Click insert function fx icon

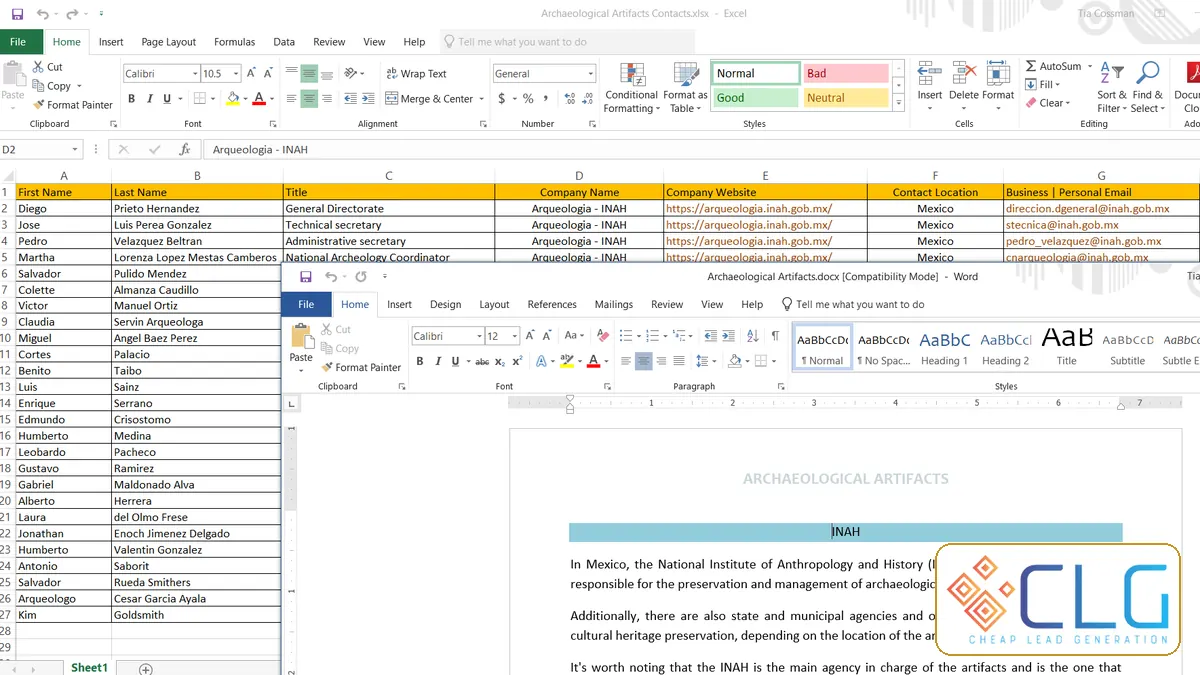(x=184, y=149)
